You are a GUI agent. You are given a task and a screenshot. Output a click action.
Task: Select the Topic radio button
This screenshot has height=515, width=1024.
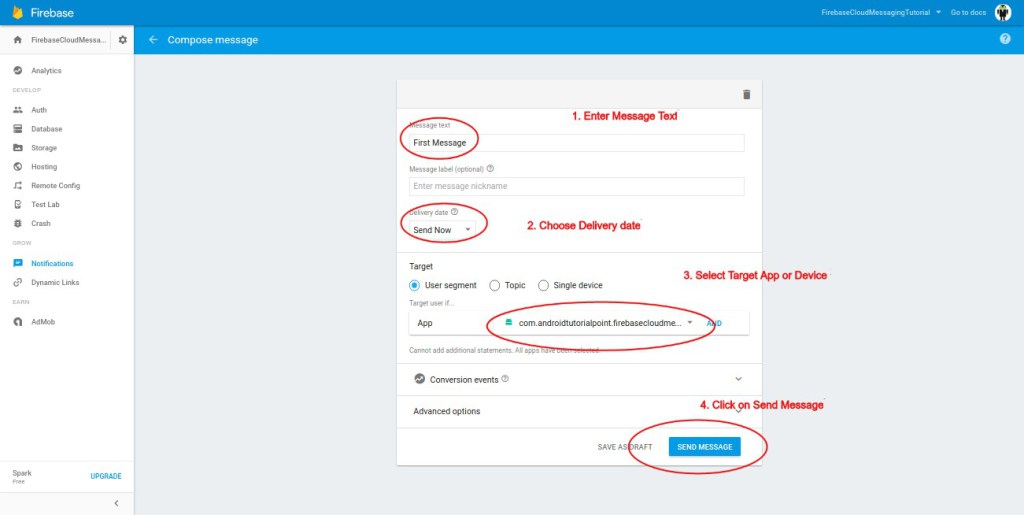pyautogui.click(x=494, y=285)
